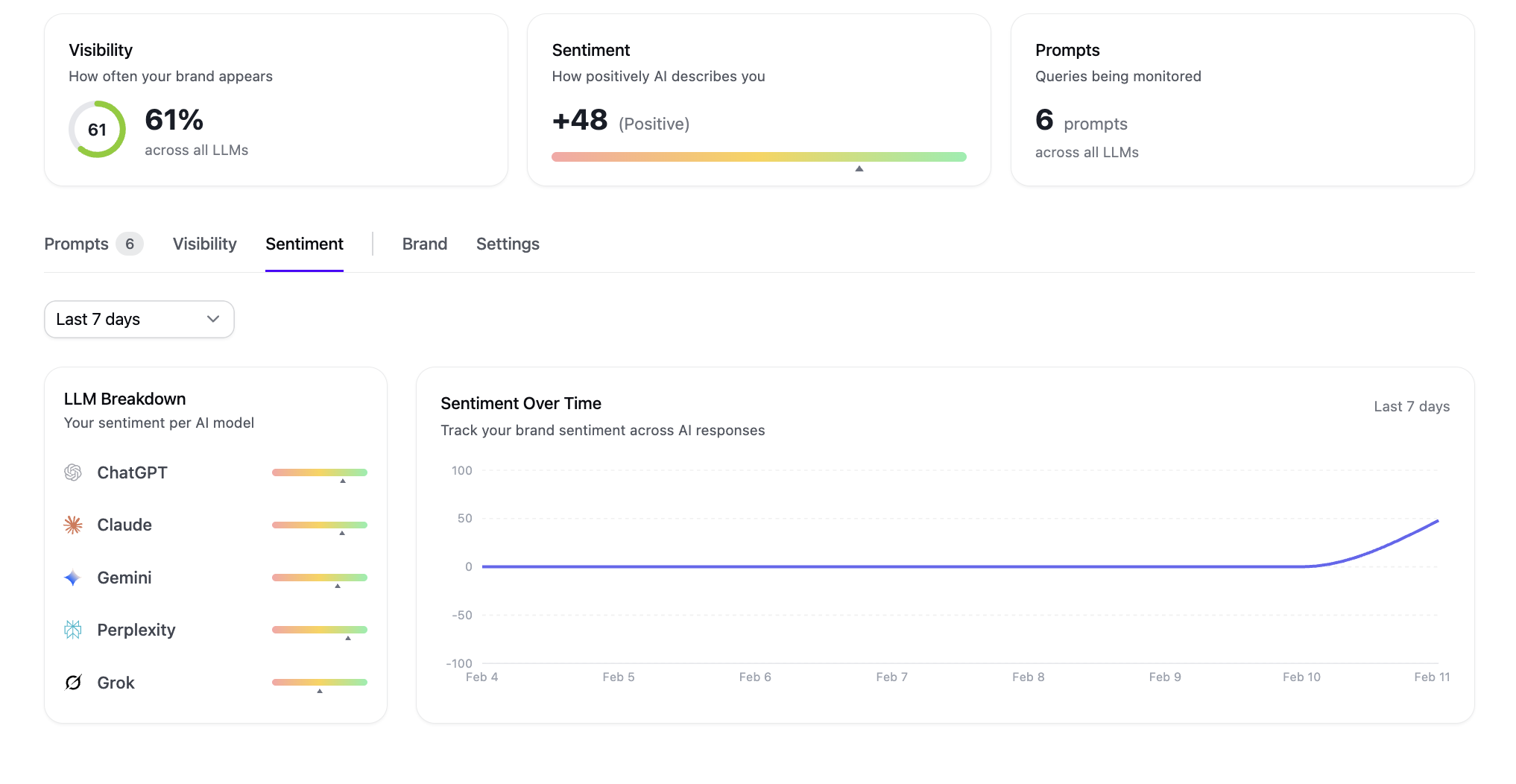The width and height of the screenshot is (1516, 784).
Task: Click the Sentiment Over Time chart title
Action: coord(520,403)
